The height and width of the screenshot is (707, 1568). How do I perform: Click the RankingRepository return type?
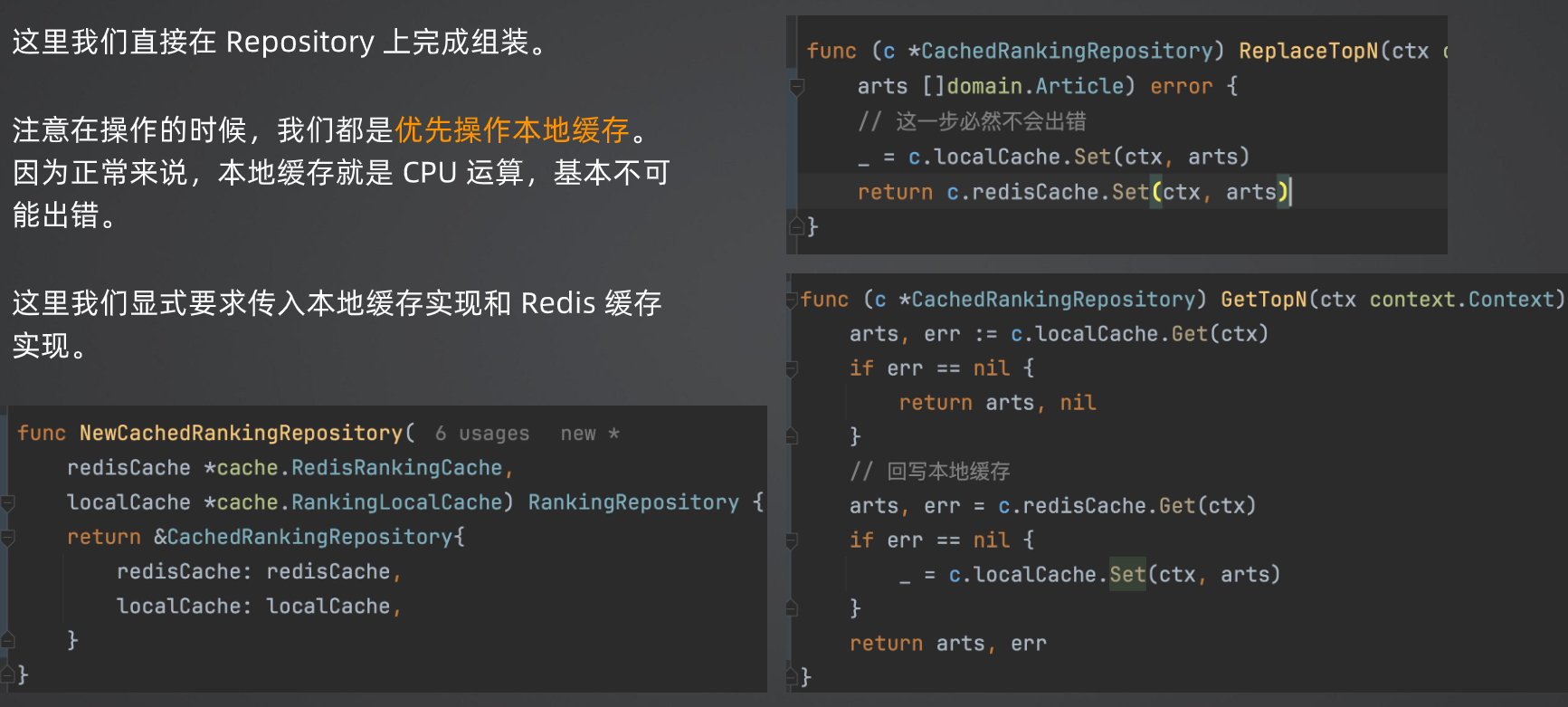633,502
